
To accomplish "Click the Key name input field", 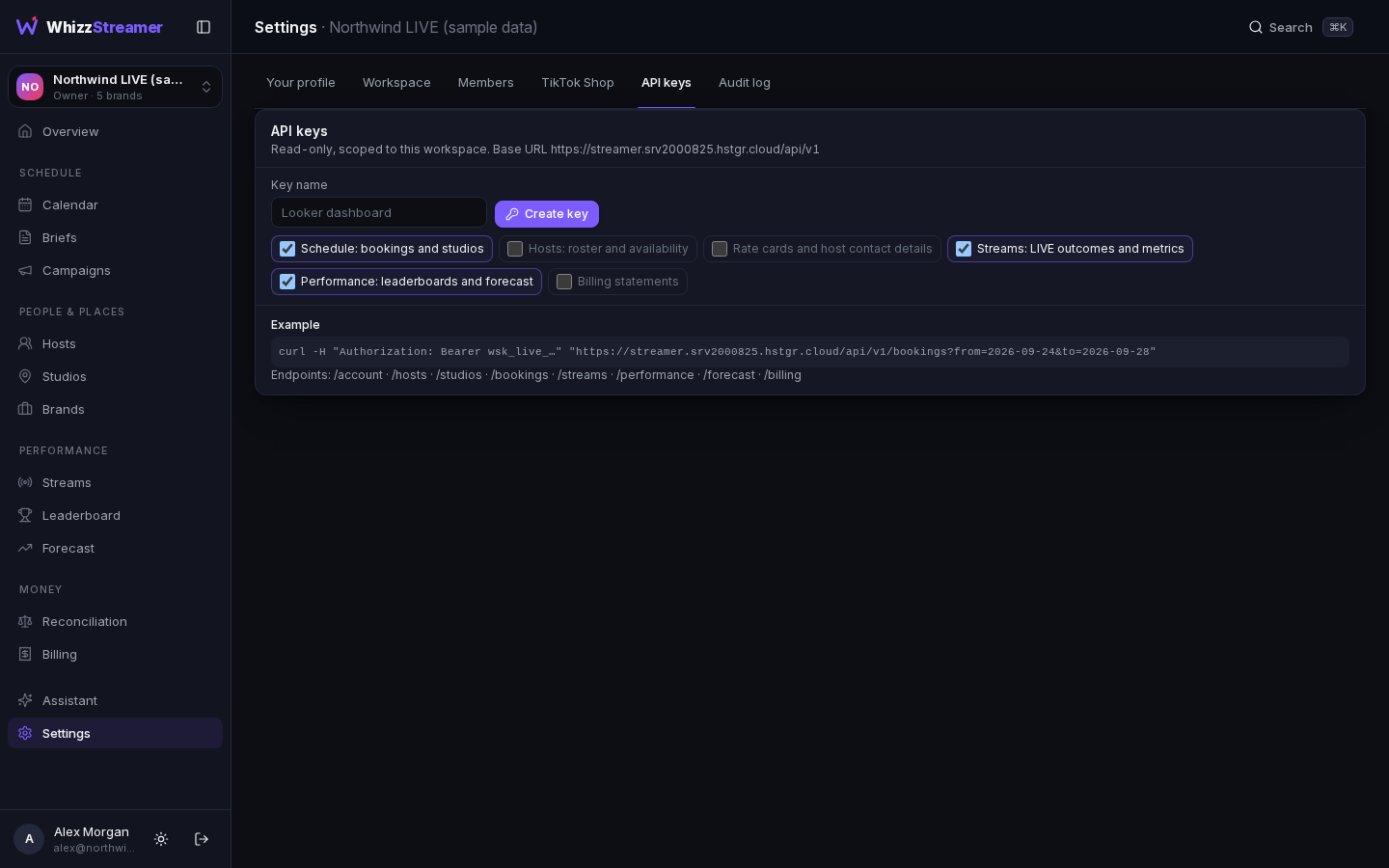I will (379, 212).
